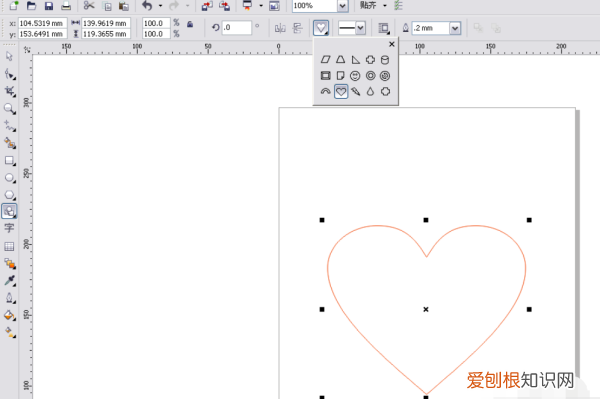This screenshot has height=399, width=600.
Task: Choose the folded corner page shape
Action: [340, 76]
